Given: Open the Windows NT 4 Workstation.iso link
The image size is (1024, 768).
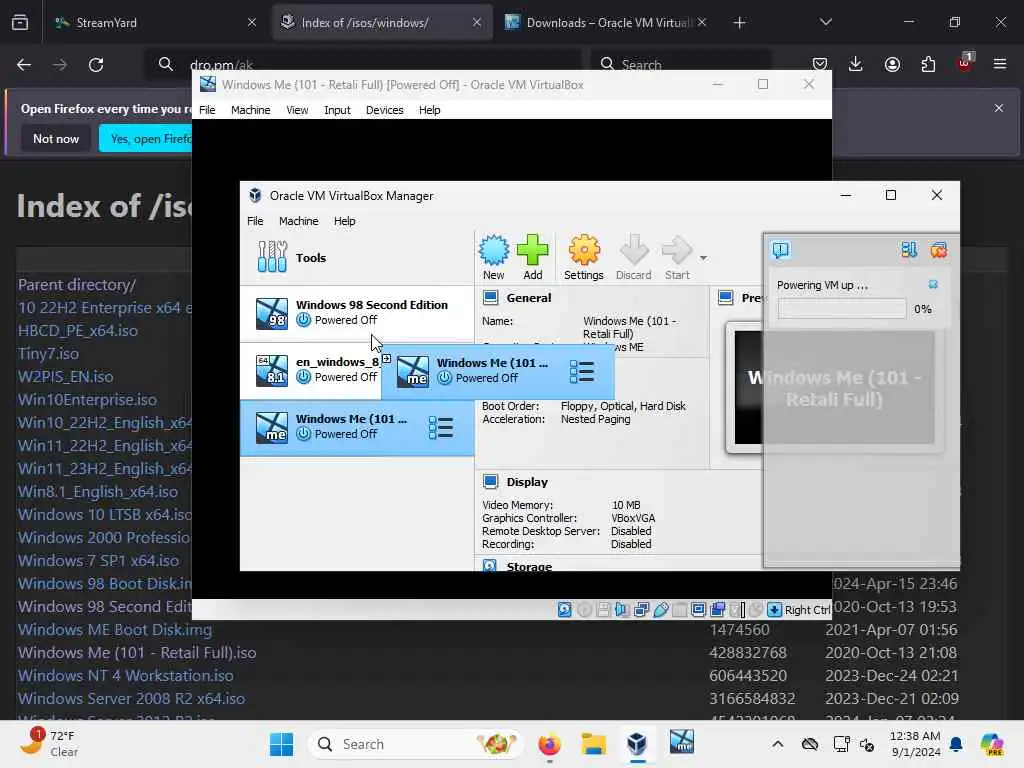Looking at the screenshot, I should pos(125,675).
